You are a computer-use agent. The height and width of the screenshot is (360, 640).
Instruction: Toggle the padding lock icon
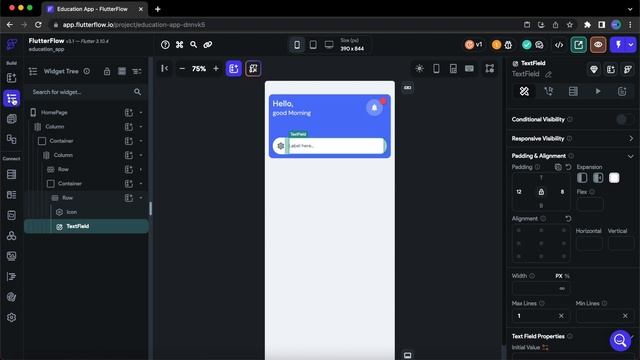(x=541, y=192)
